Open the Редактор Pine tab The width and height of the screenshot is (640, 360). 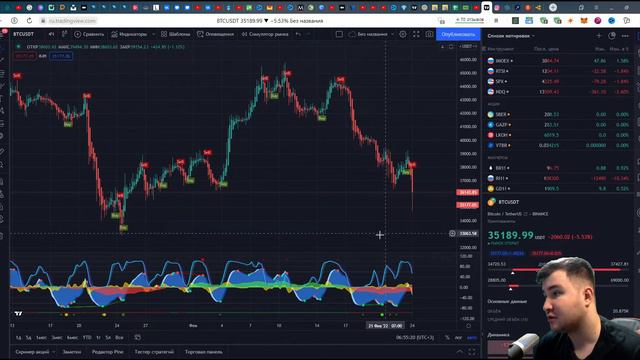pyautogui.click(x=107, y=351)
